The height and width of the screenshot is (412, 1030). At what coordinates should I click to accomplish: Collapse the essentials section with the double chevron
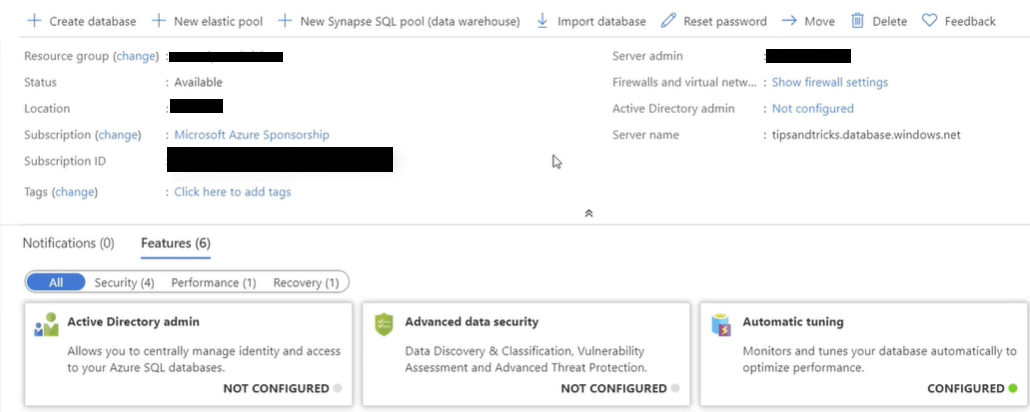click(589, 213)
